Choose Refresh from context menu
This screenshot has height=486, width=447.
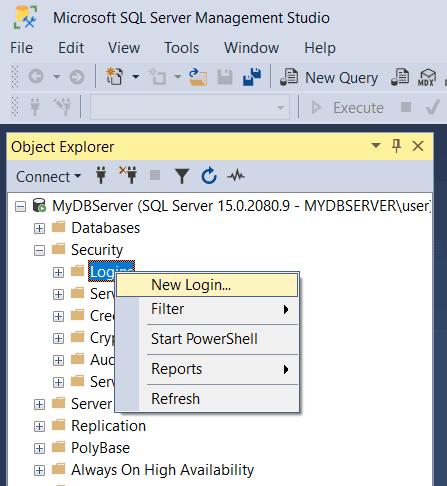[x=207, y=399]
